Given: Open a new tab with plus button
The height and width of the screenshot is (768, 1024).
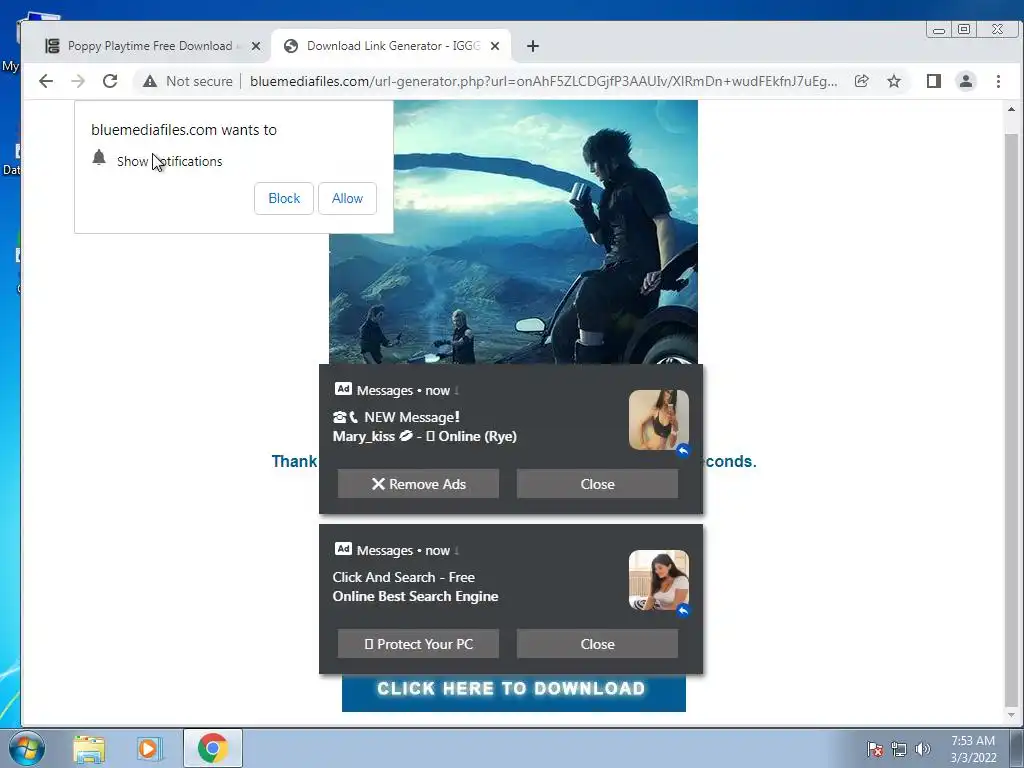Looking at the screenshot, I should (x=533, y=46).
